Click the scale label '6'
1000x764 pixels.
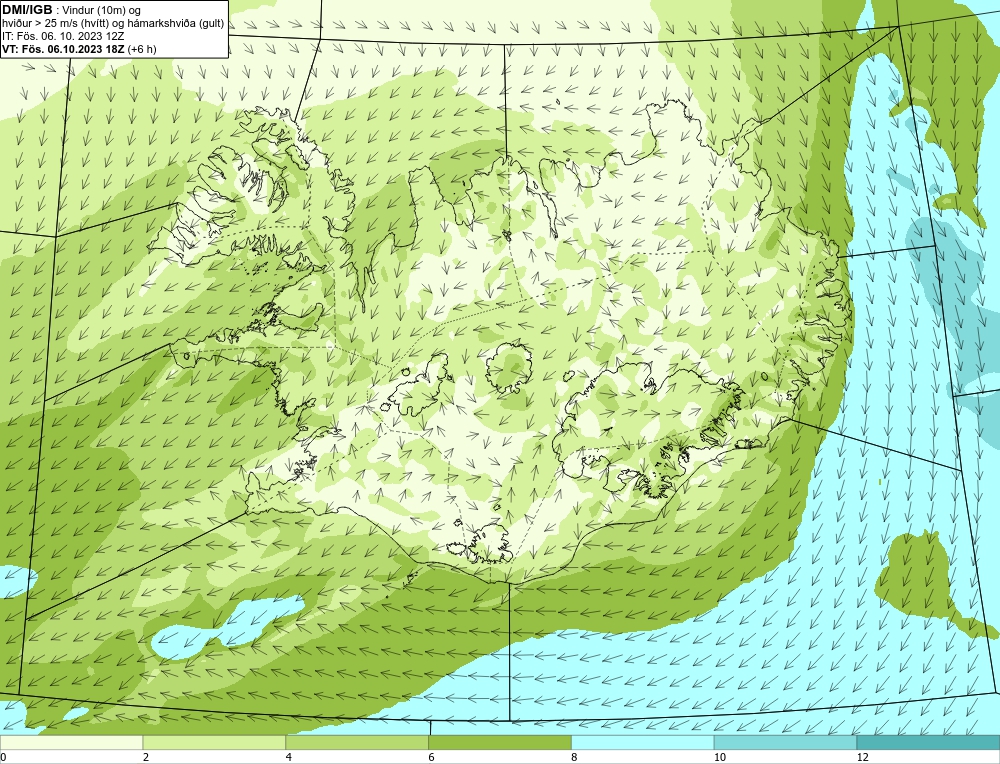point(432,757)
